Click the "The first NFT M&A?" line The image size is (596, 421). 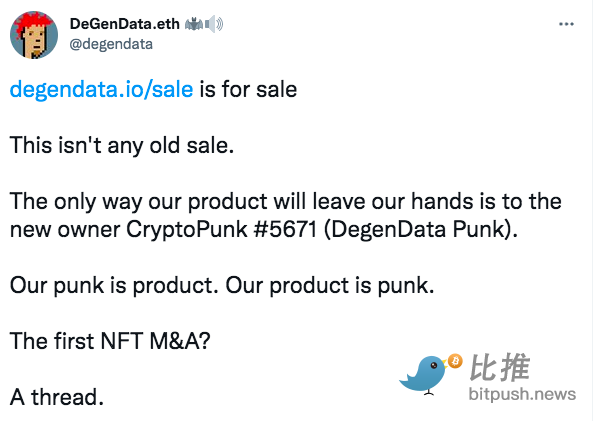110,341
